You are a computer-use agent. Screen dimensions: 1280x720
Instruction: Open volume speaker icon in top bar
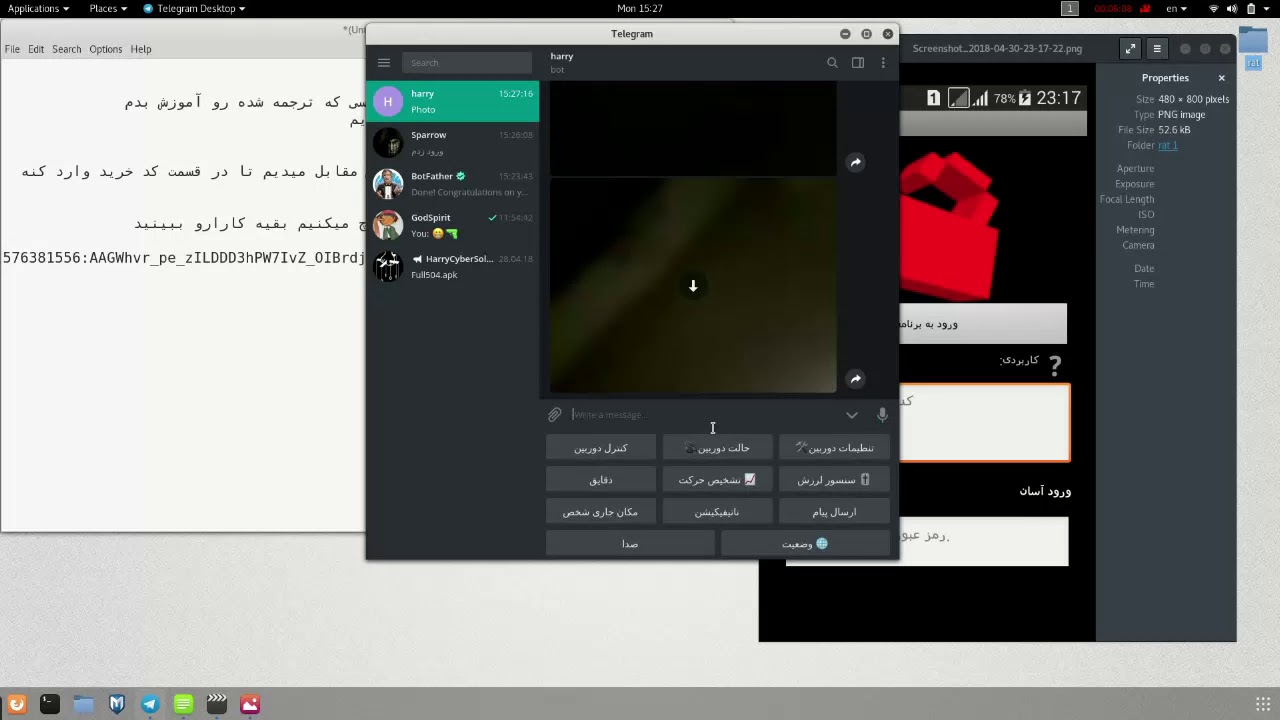click(x=1232, y=8)
